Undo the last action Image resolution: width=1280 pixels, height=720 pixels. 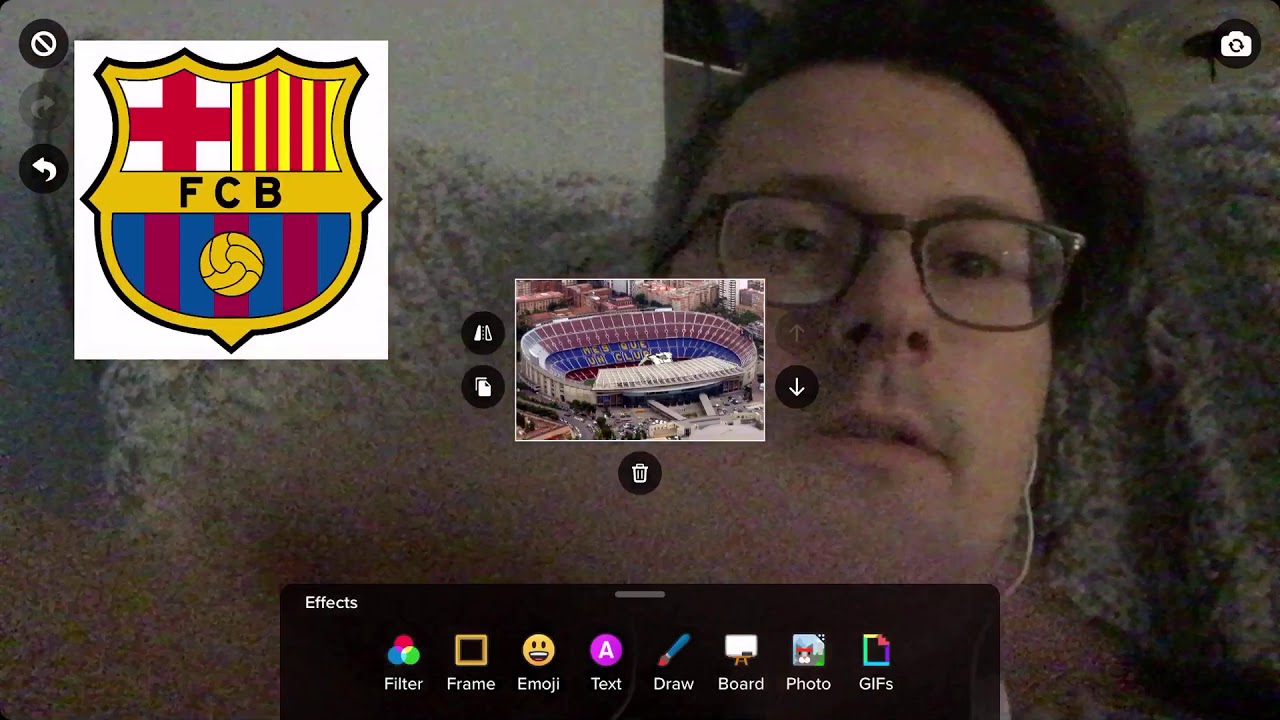point(43,170)
